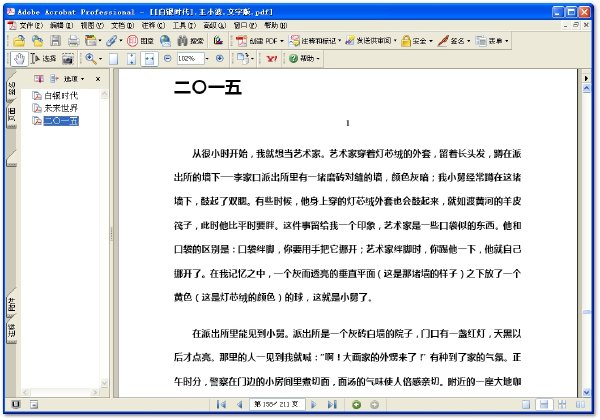
Task: Click the page number field 第 155 / 211 页
Action: point(277,404)
